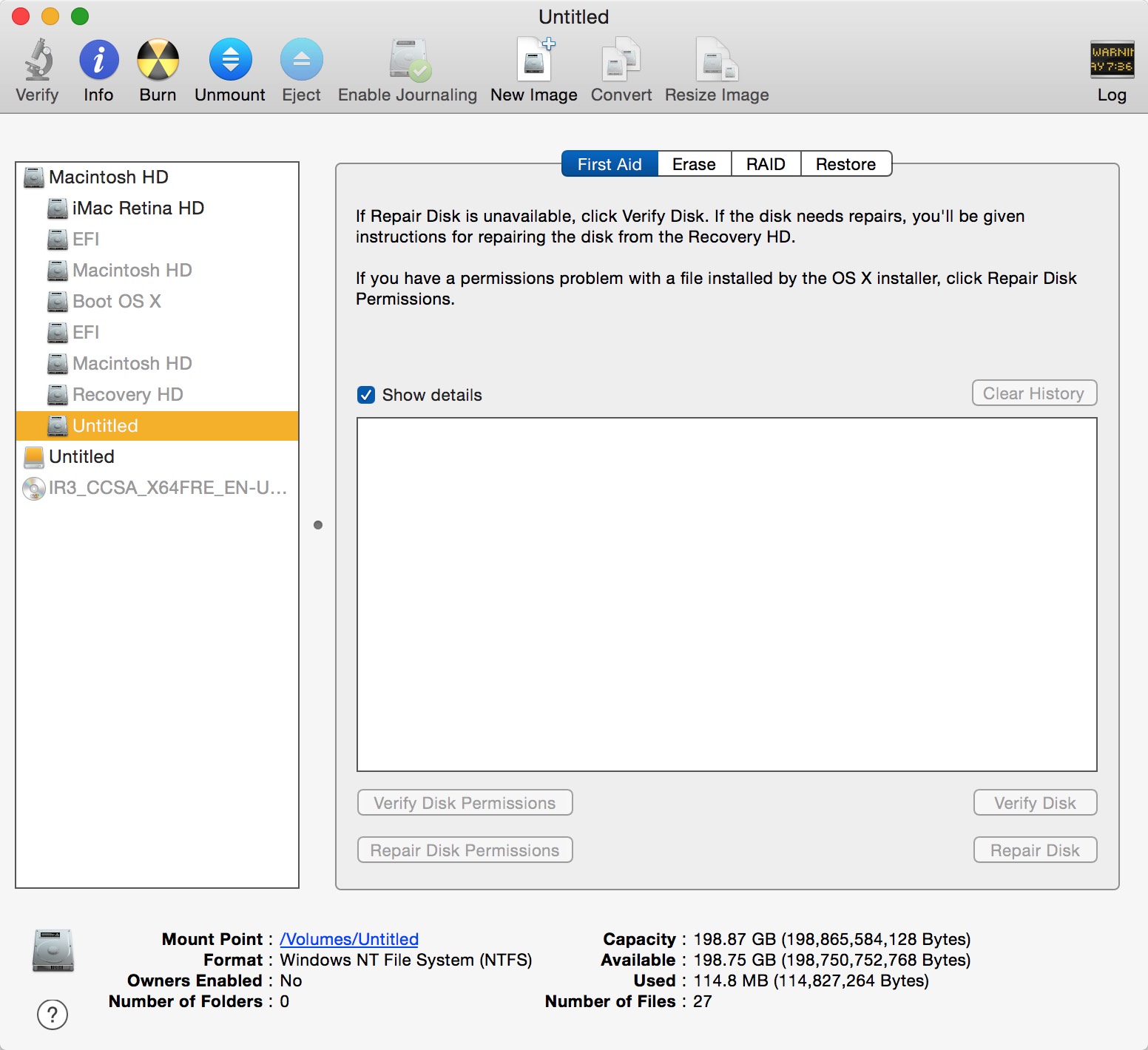Click the Convert image icon
1148x1050 pixels.
click(x=621, y=61)
